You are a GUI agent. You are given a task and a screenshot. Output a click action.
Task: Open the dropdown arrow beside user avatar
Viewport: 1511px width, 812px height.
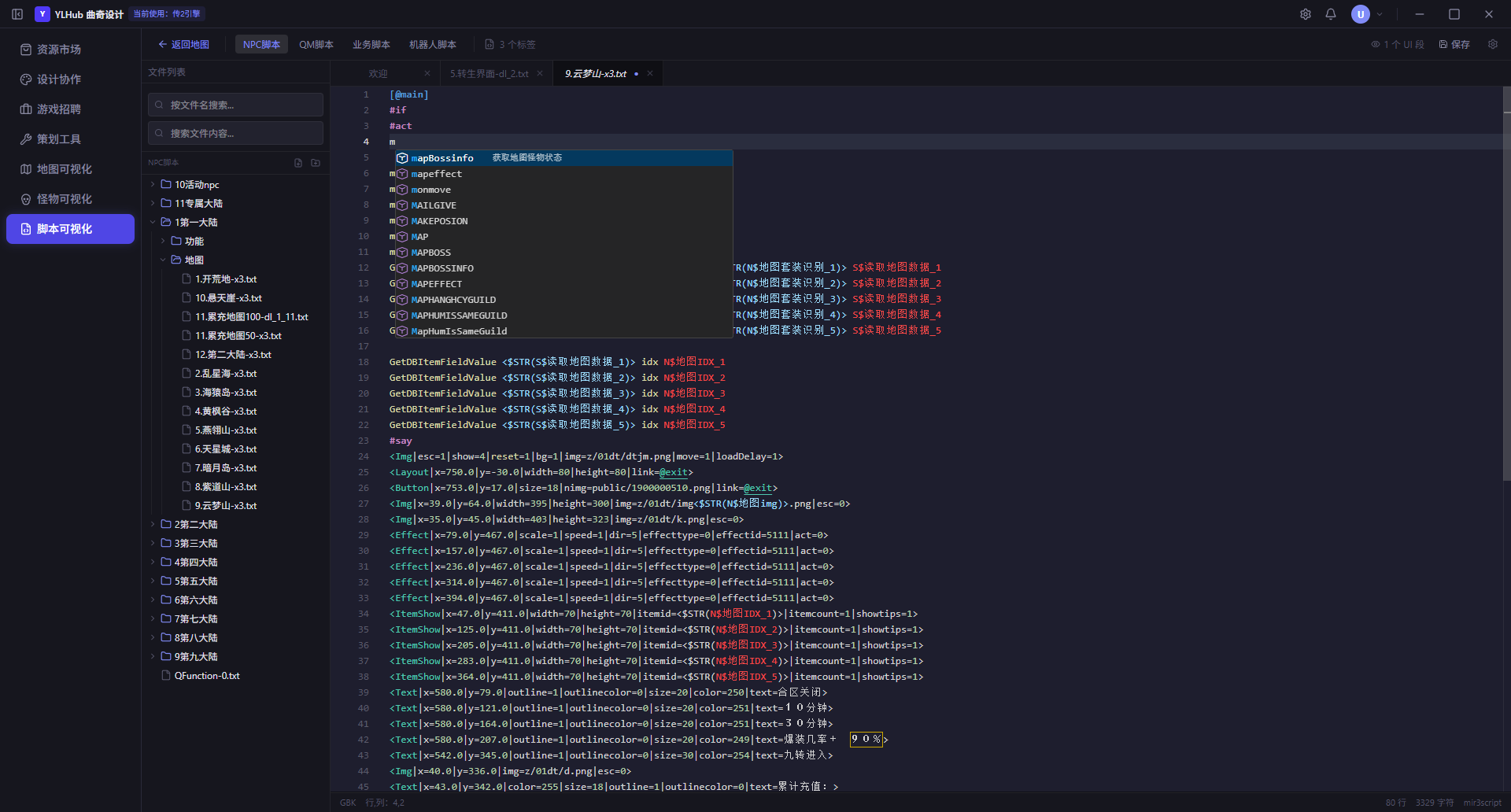click(x=1380, y=14)
